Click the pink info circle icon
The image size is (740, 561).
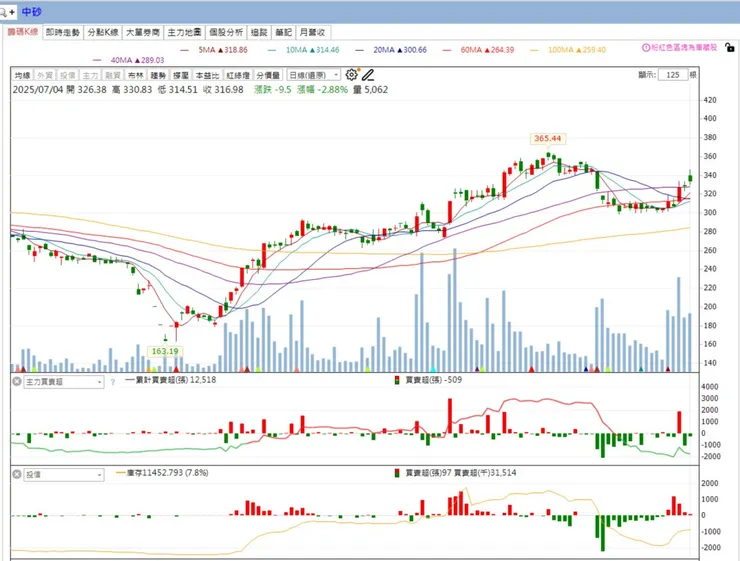tap(646, 48)
